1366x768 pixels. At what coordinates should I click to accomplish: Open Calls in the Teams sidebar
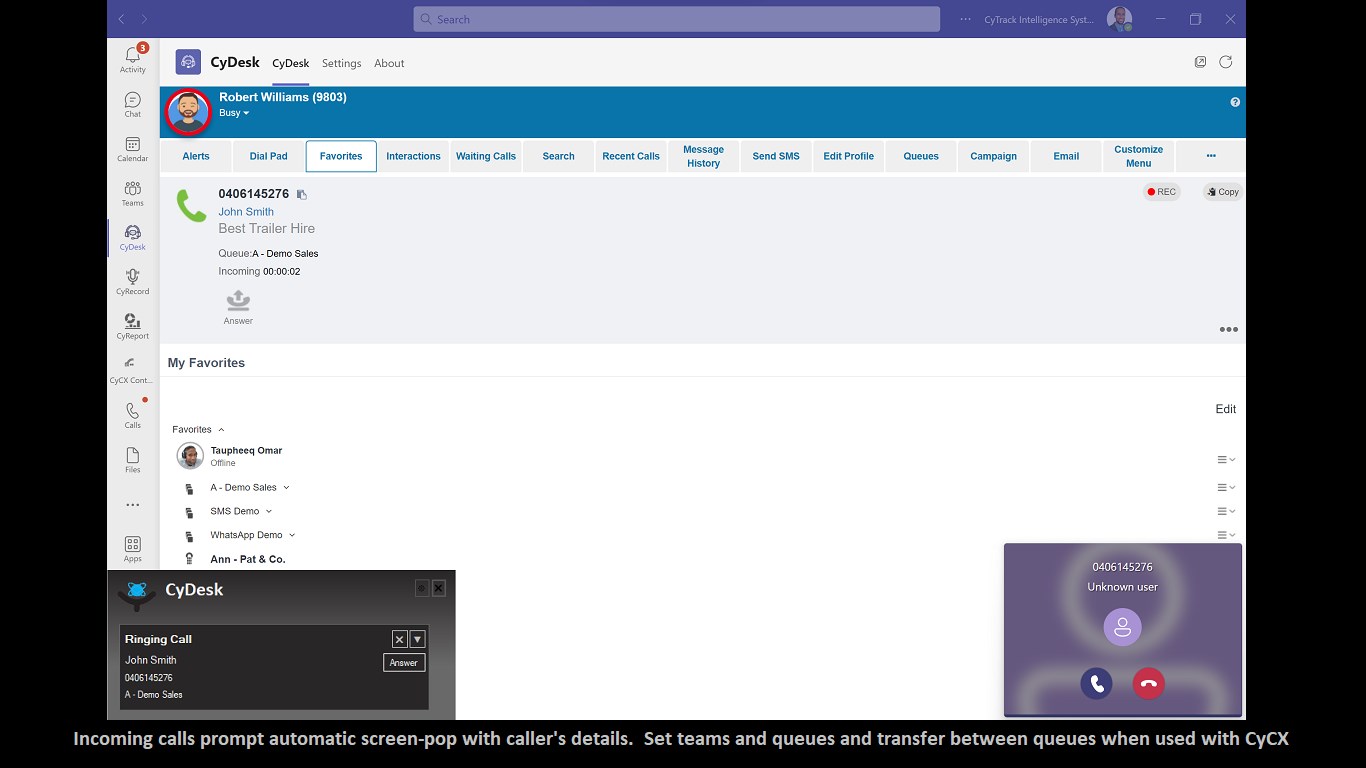(133, 415)
